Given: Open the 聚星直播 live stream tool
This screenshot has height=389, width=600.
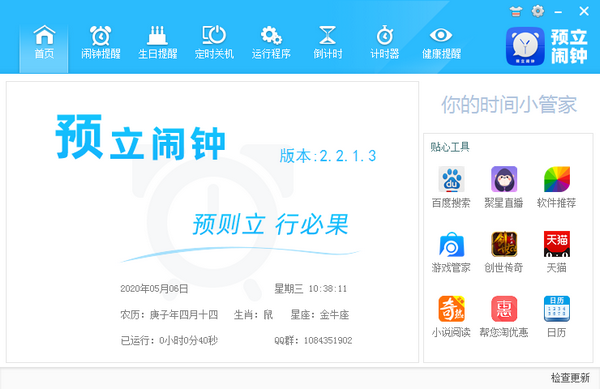Looking at the screenshot, I should [504, 187].
